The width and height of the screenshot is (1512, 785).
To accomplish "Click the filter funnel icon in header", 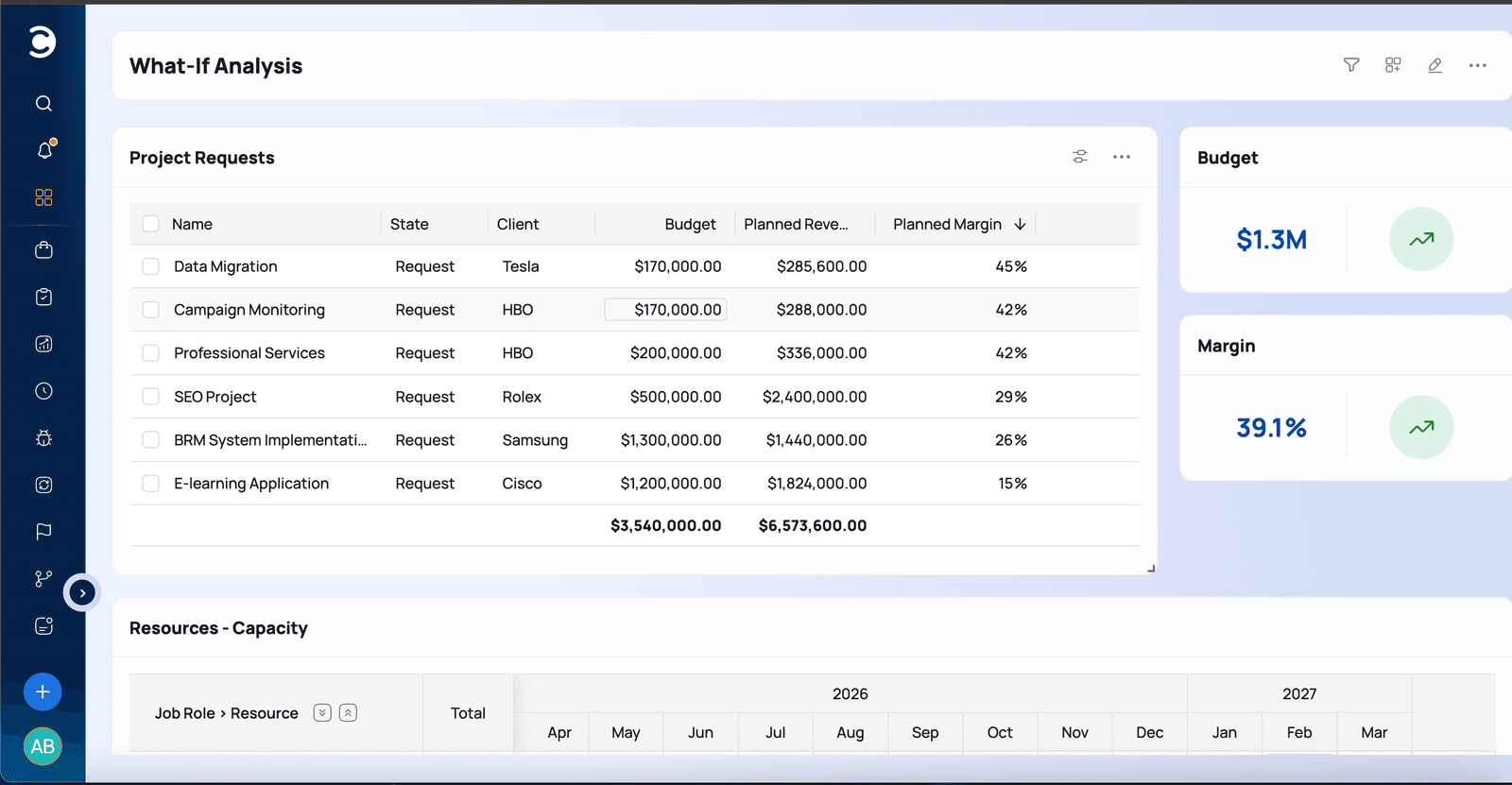I will (x=1351, y=65).
